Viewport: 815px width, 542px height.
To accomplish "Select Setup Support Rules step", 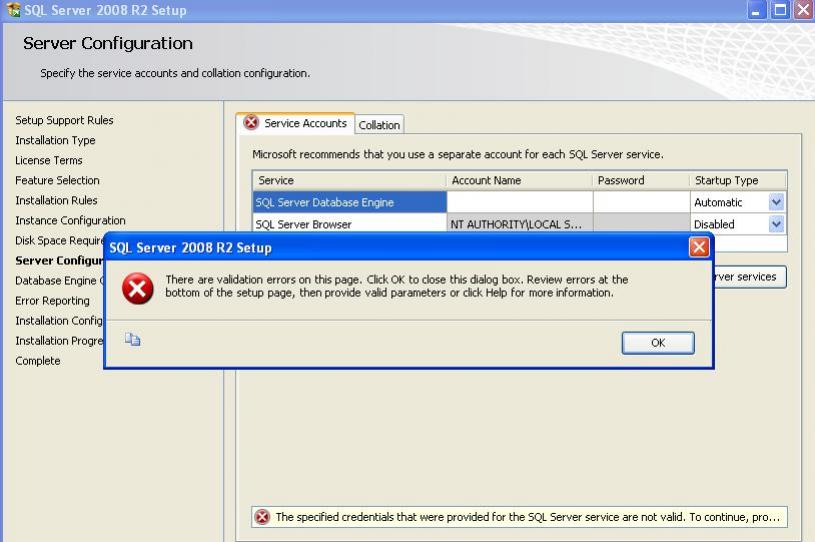I will click(64, 120).
